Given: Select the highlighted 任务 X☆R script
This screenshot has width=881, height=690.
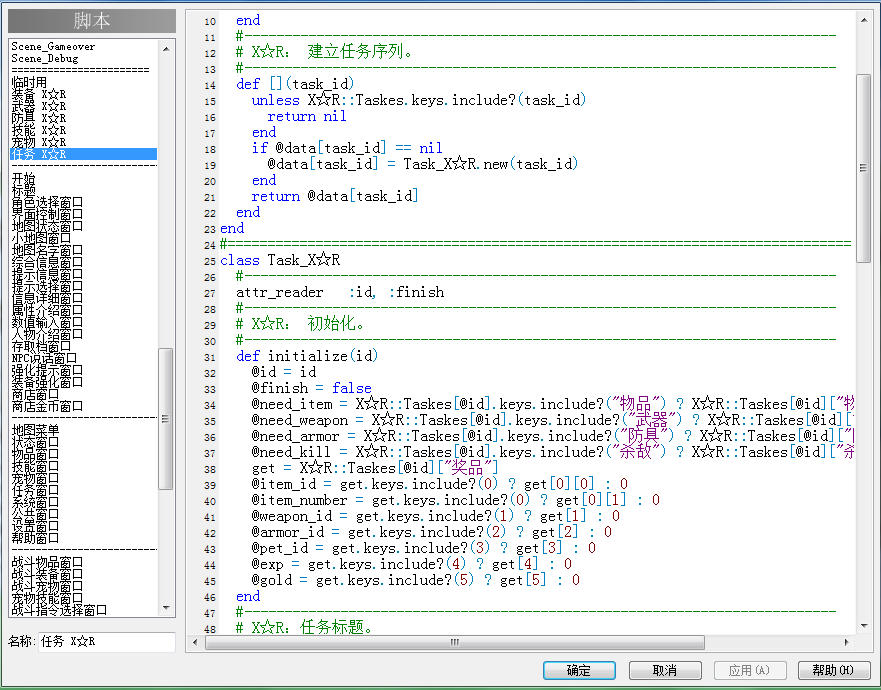Looking at the screenshot, I should [x=84, y=154].
